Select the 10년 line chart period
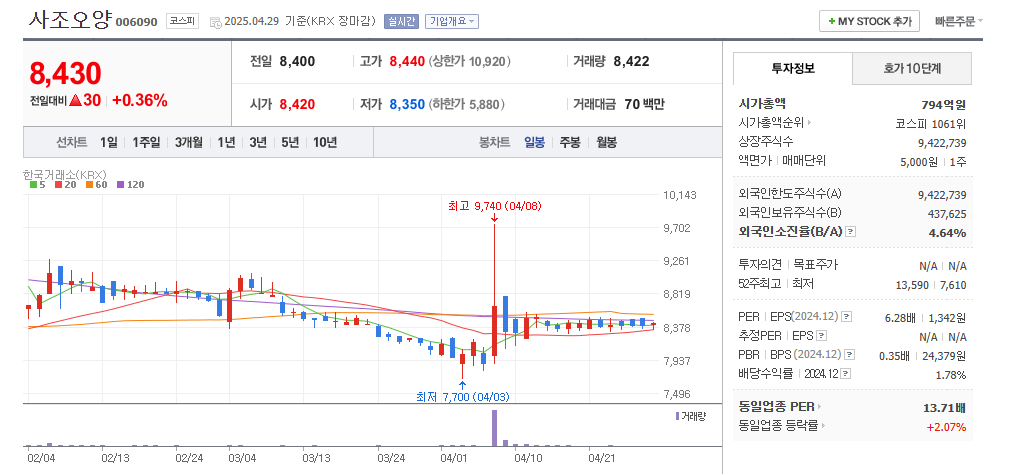The image size is (1014, 474). click(325, 142)
